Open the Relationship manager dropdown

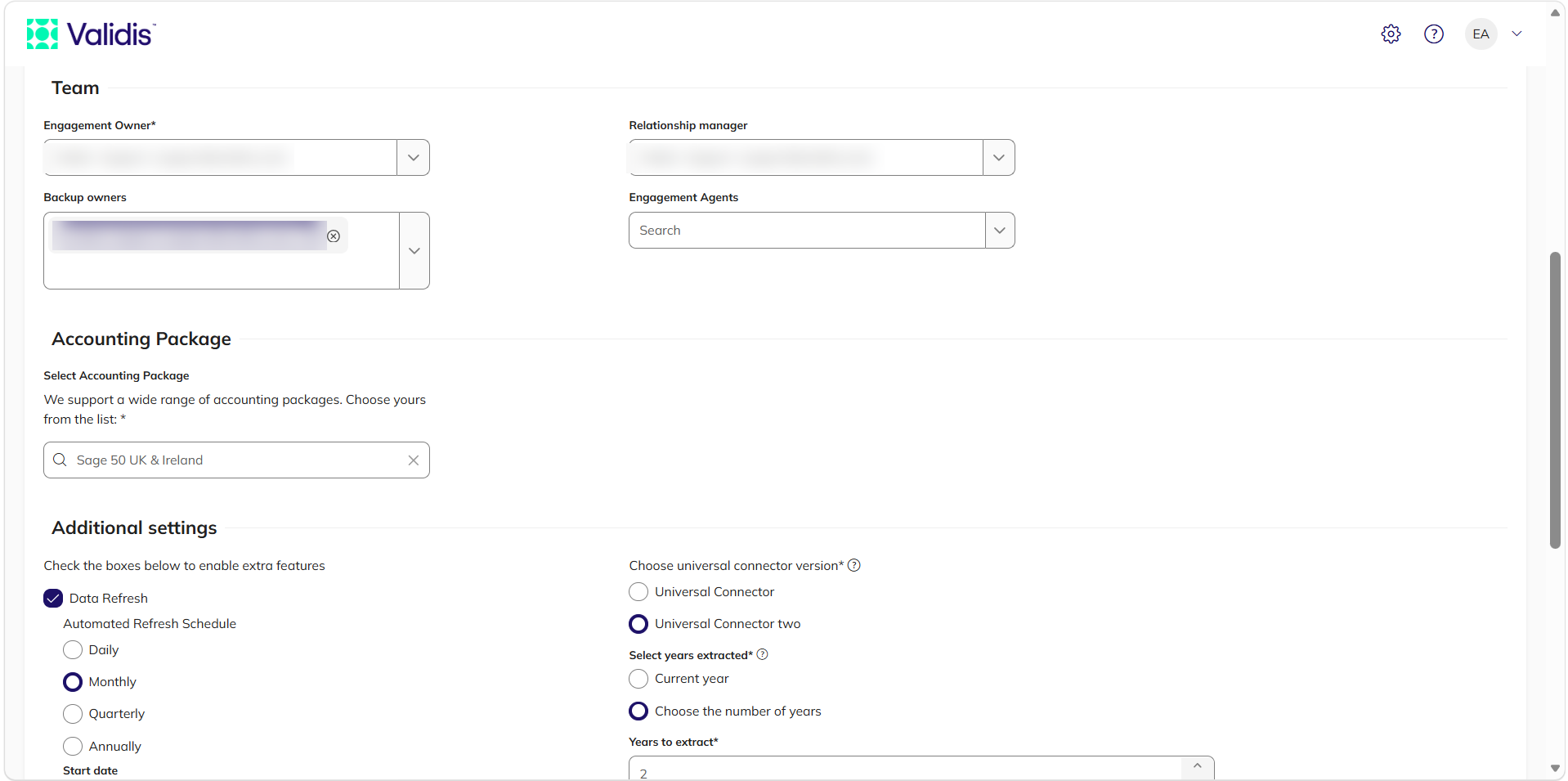999,157
